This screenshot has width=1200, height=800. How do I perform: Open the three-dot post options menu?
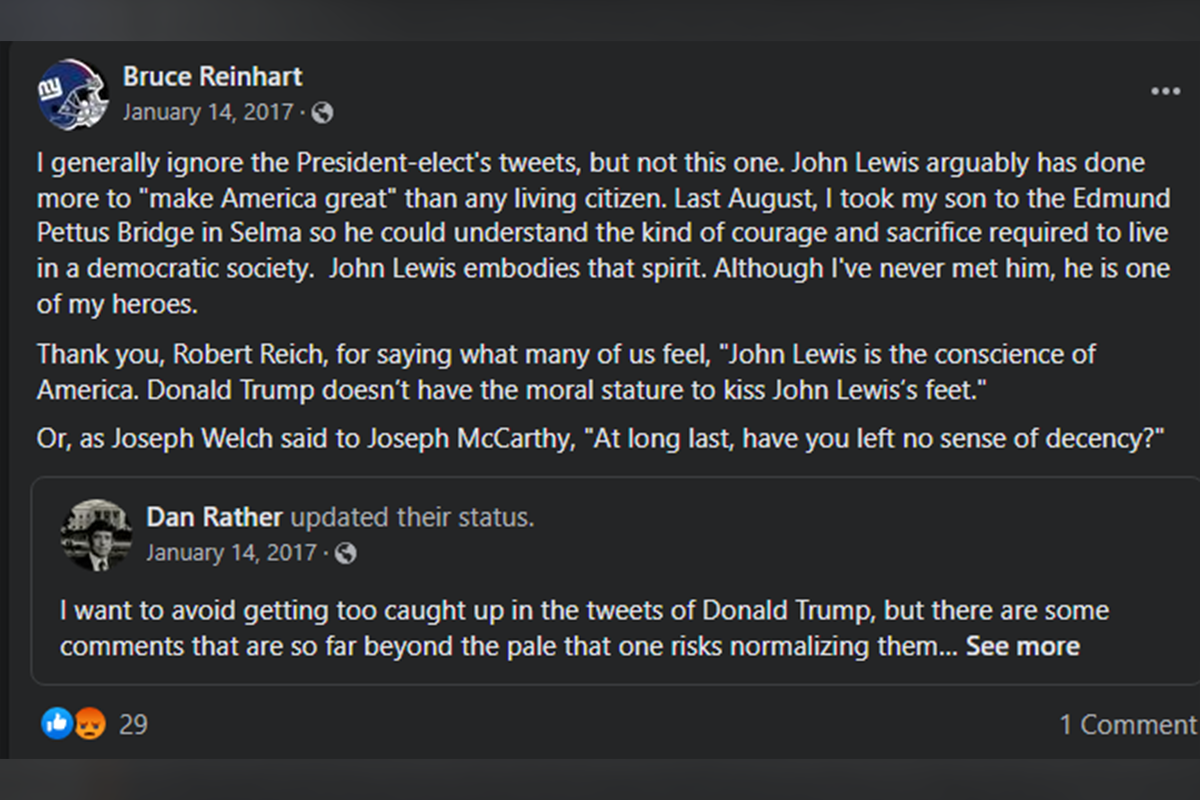coord(1165,91)
